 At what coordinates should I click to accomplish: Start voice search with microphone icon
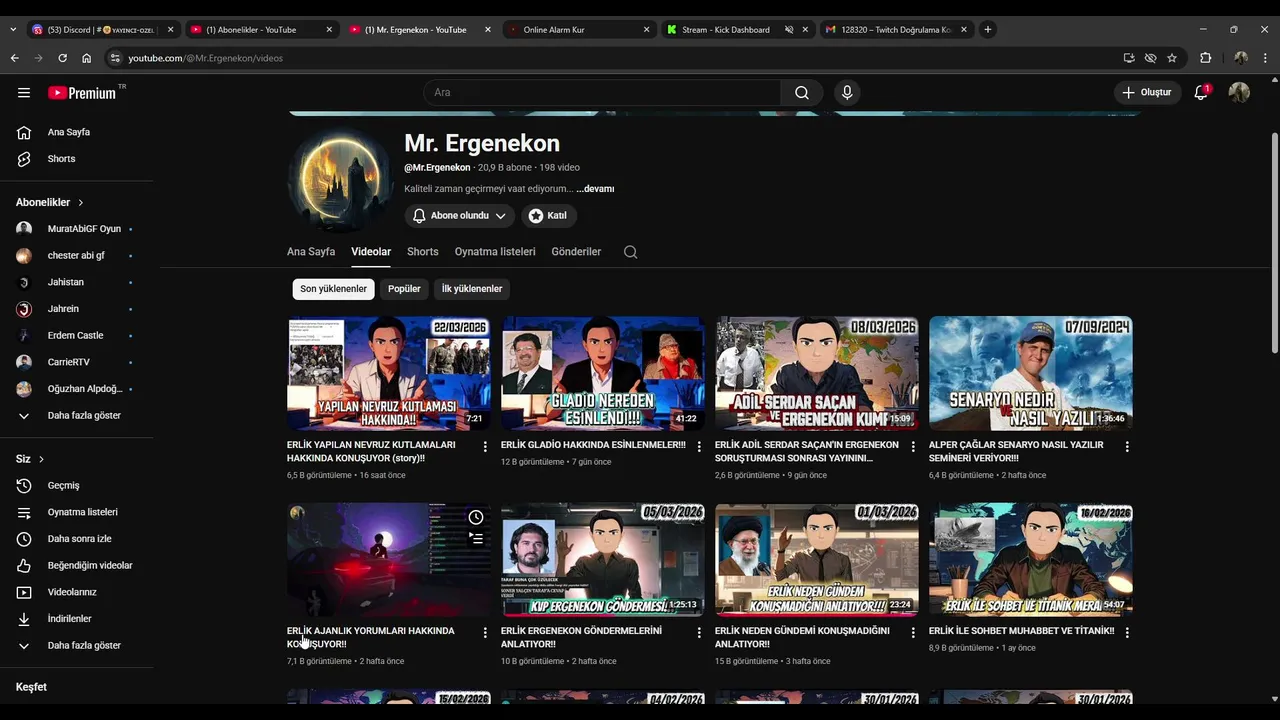847,92
